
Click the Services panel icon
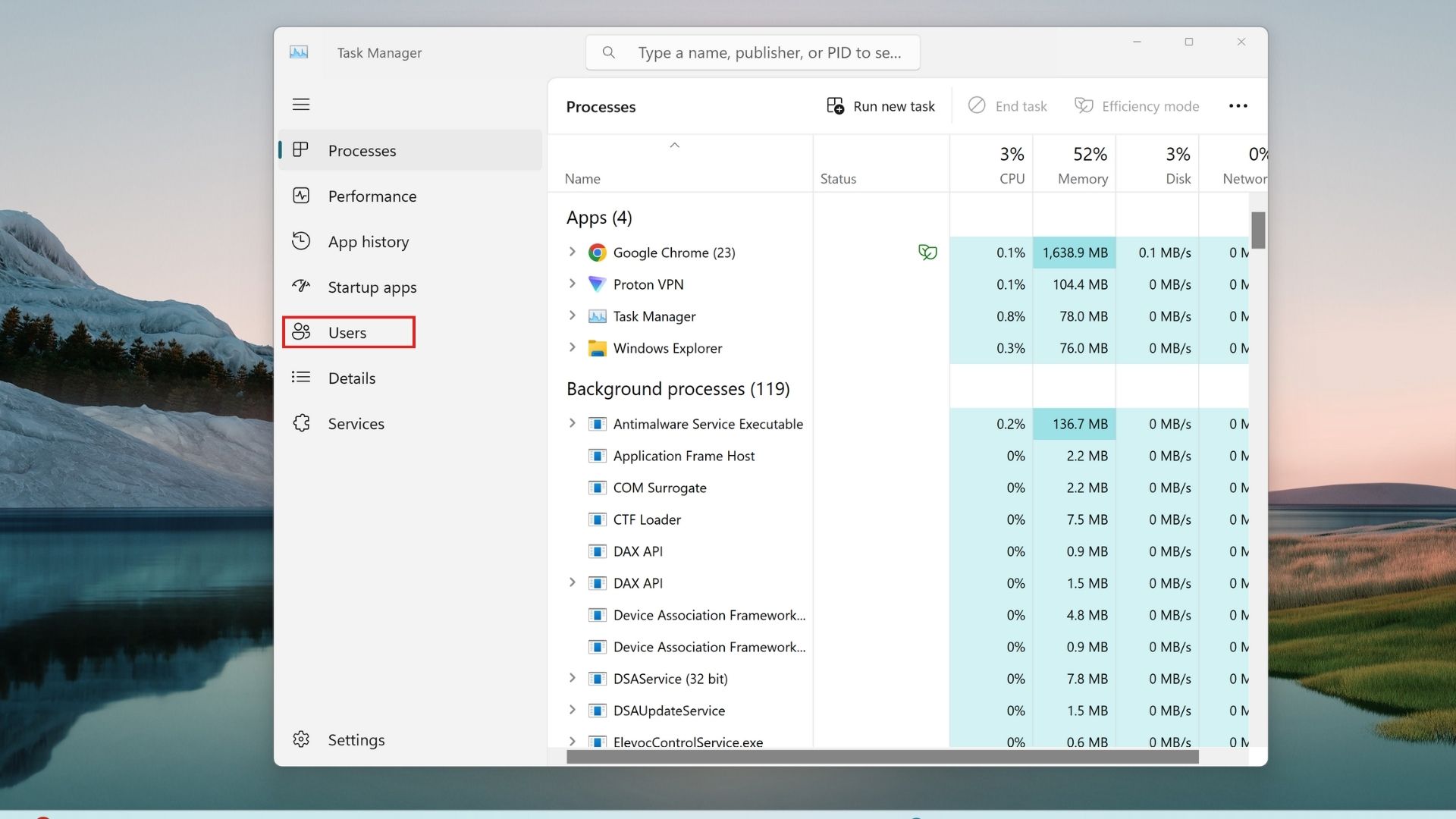[x=300, y=422]
